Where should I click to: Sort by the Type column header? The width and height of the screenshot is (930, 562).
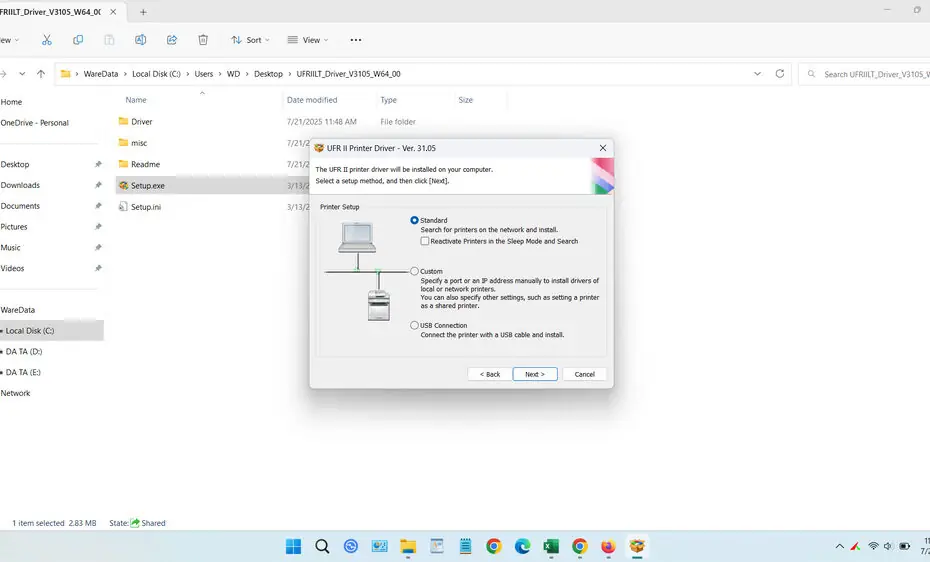pos(388,100)
